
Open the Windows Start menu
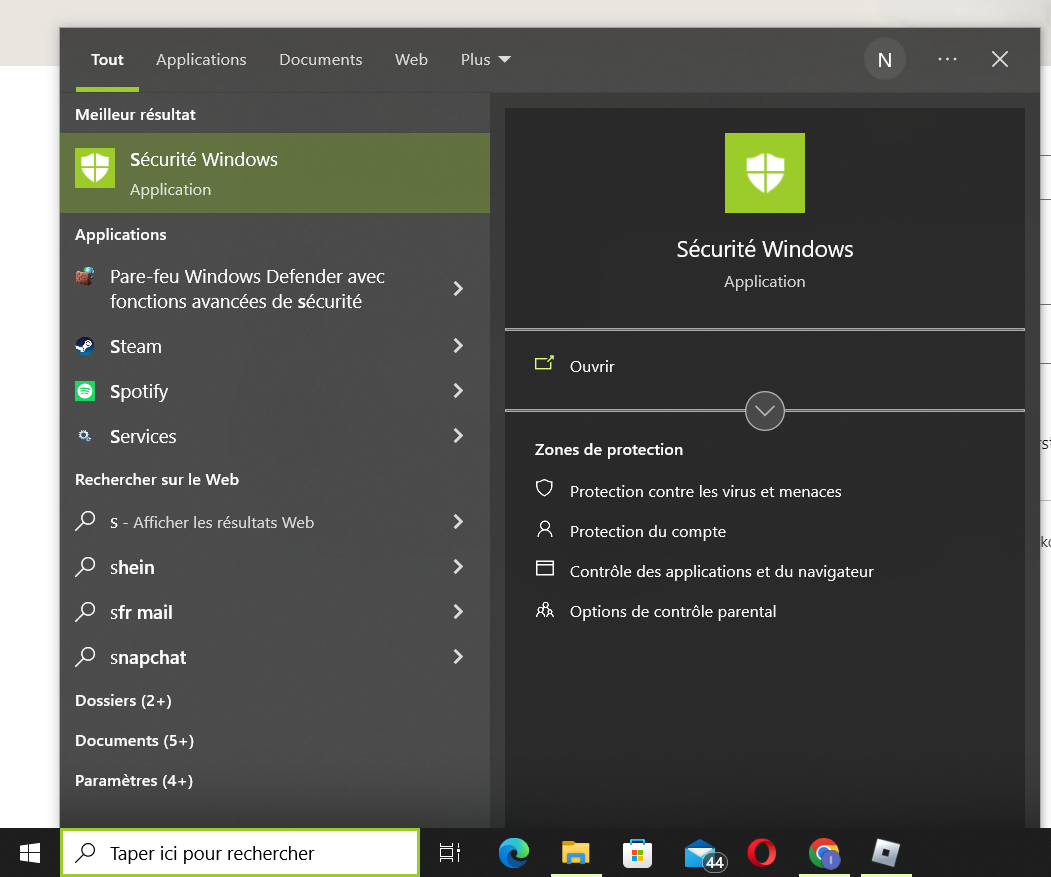29,853
